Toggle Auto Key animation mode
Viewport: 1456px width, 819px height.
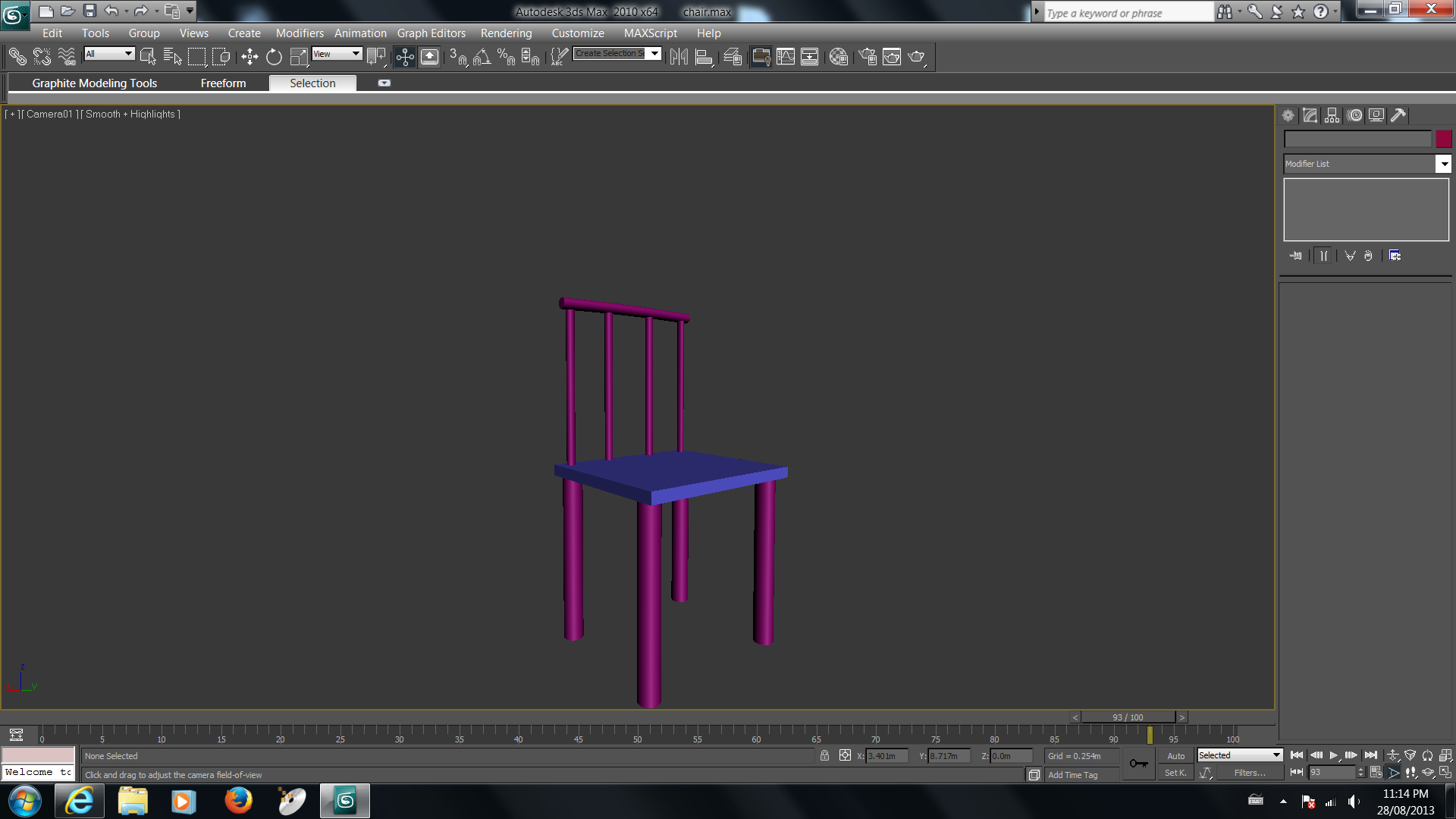point(1175,756)
